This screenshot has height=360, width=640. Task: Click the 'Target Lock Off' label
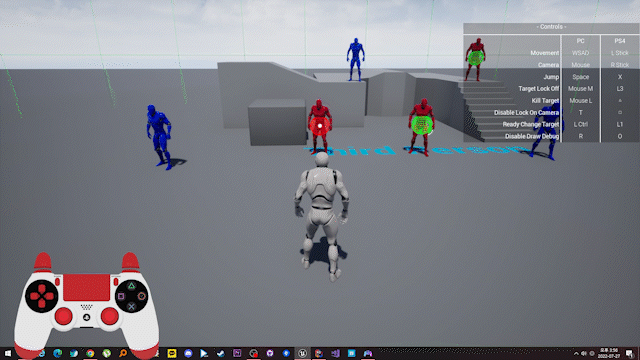tap(538, 89)
